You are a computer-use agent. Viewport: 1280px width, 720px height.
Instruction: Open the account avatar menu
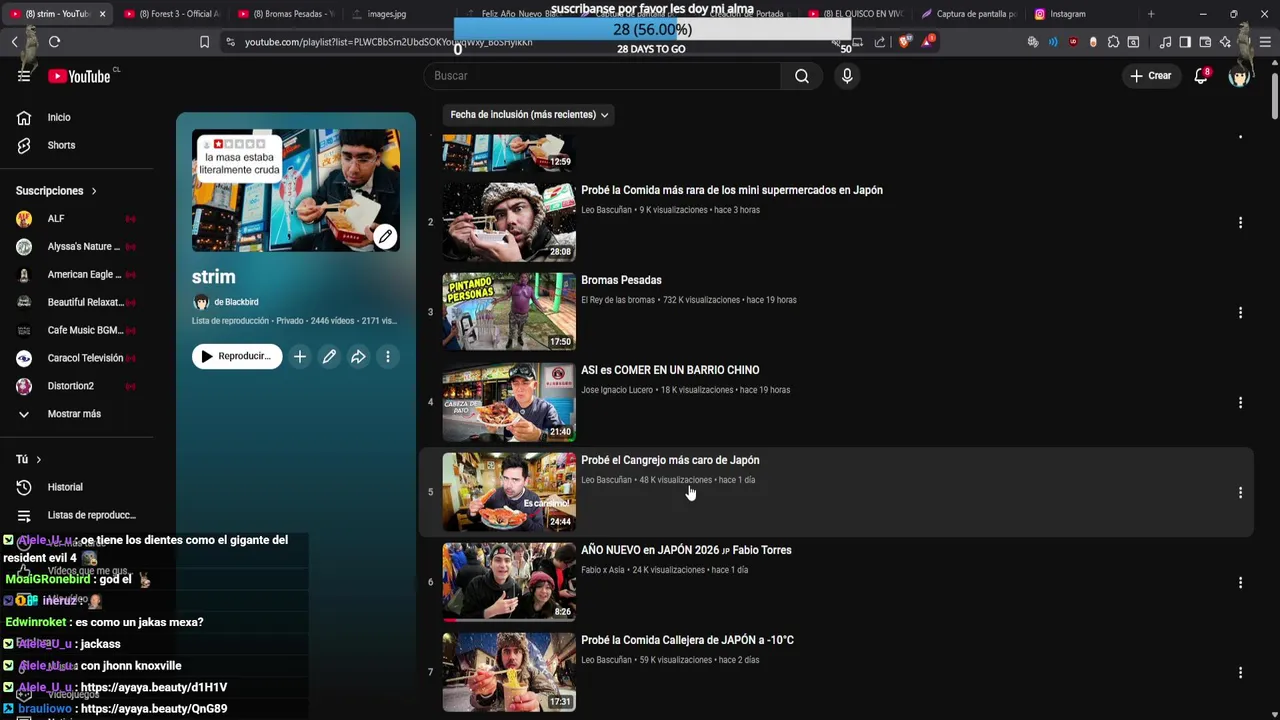[1239, 76]
